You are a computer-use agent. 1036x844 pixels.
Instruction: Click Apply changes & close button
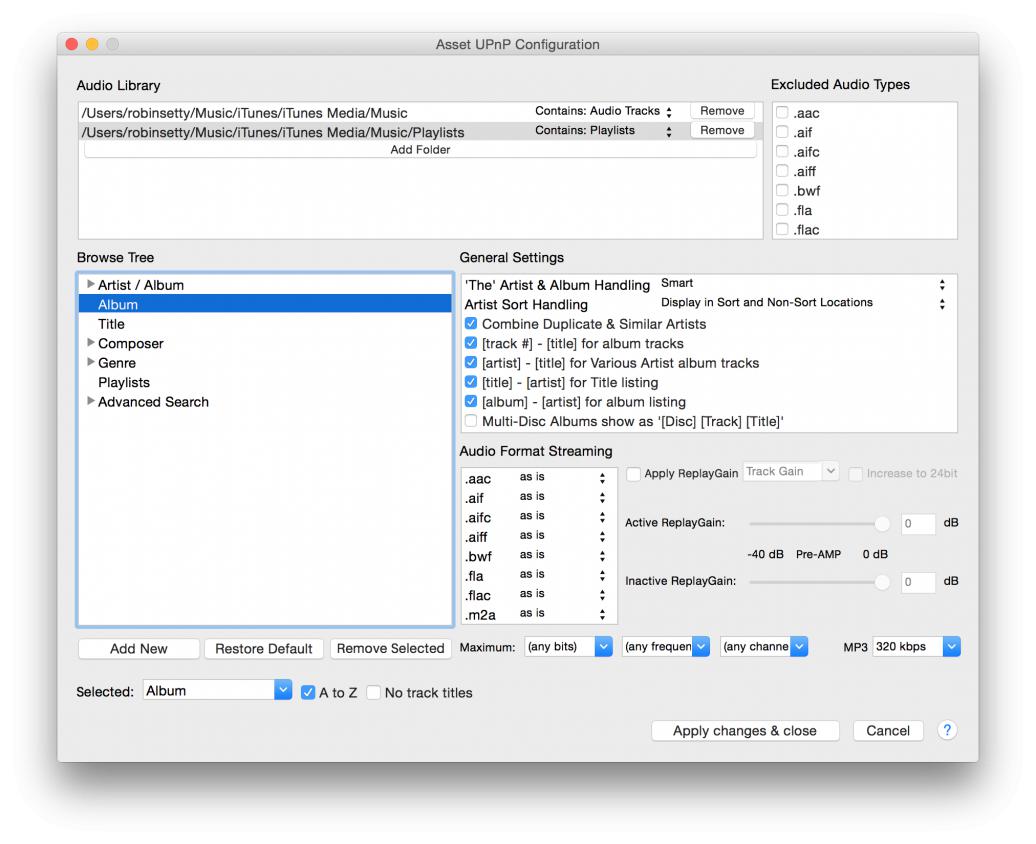pyautogui.click(x=744, y=731)
